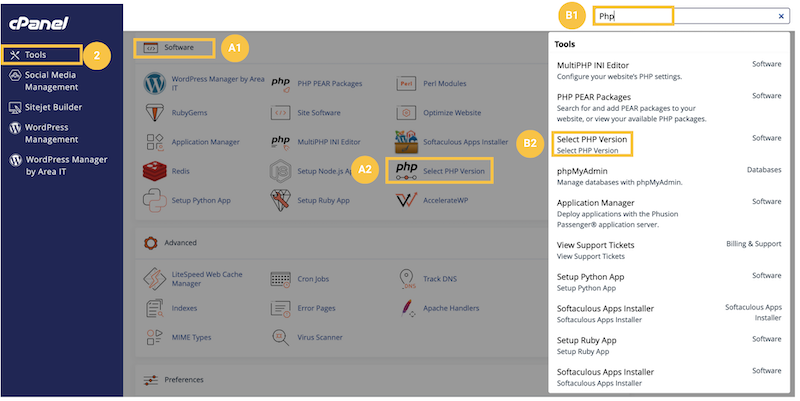Image resolution: width=800 pixels, height=401 pixels.
Task: Click the Setup Python App icon
Action: 154,200
